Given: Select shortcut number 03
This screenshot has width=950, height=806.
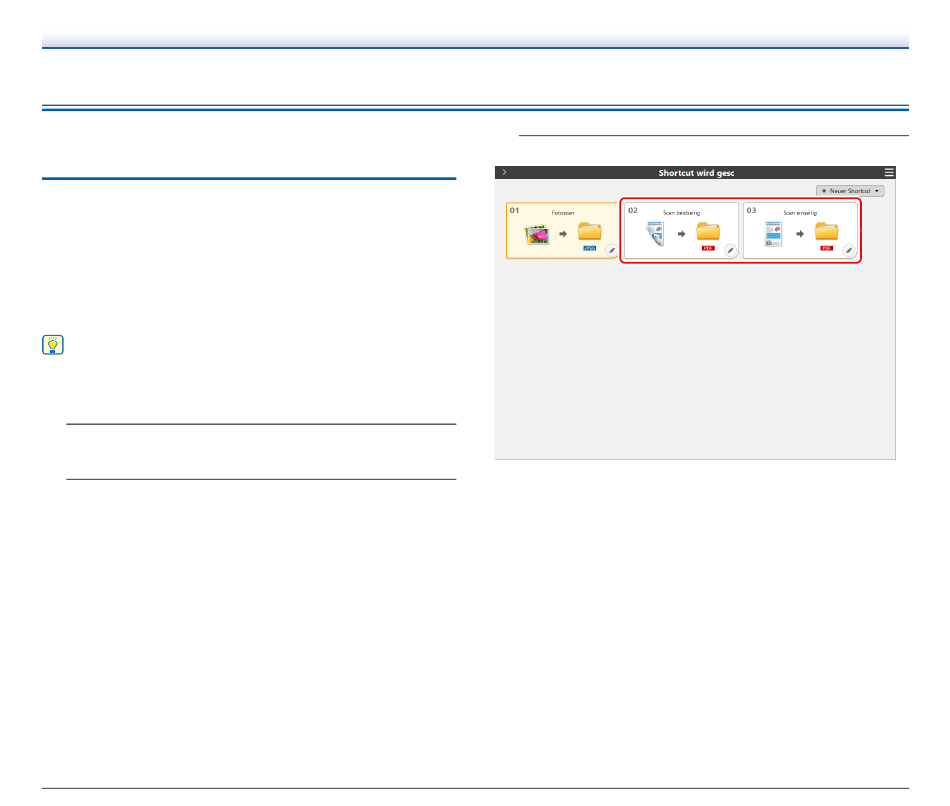Looking at the screenshot, I should [751, 210].
